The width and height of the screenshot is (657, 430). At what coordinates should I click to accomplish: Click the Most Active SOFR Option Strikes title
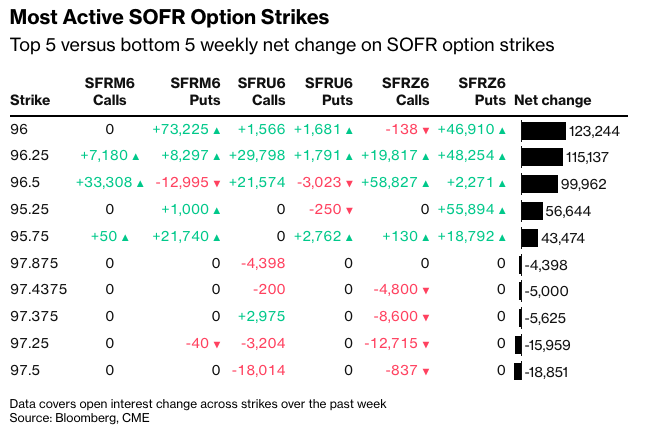169,20
